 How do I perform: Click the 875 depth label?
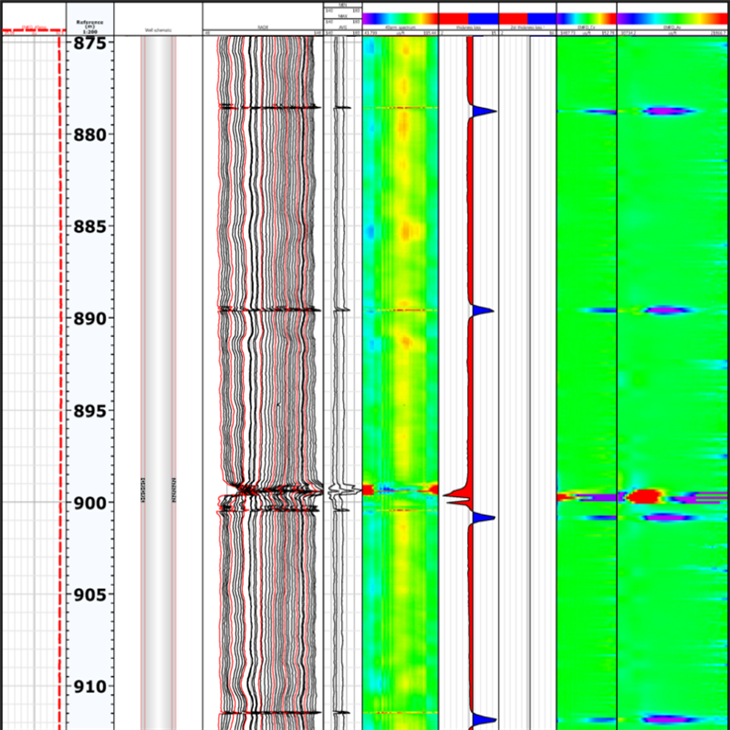90,44
